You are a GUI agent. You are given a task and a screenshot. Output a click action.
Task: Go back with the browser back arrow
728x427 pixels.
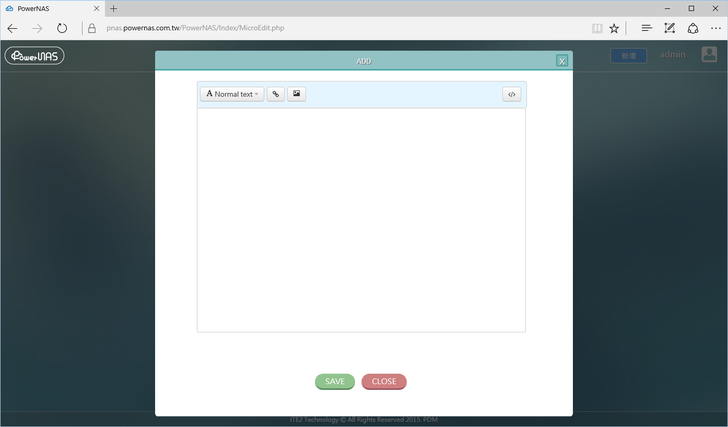[13, 28]
